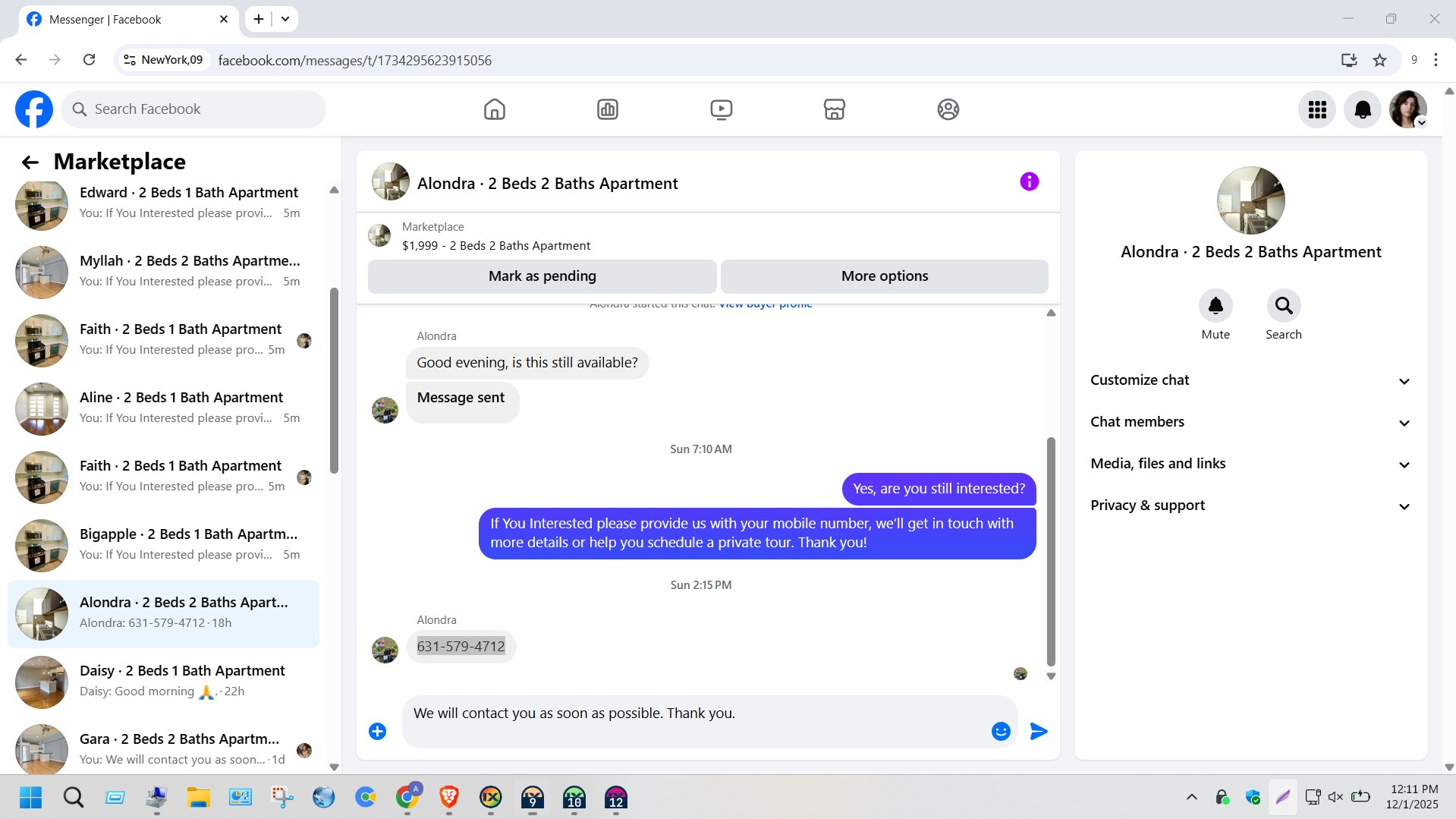
Task: Show hidden system tray icons
Action: coord(1191,797)
